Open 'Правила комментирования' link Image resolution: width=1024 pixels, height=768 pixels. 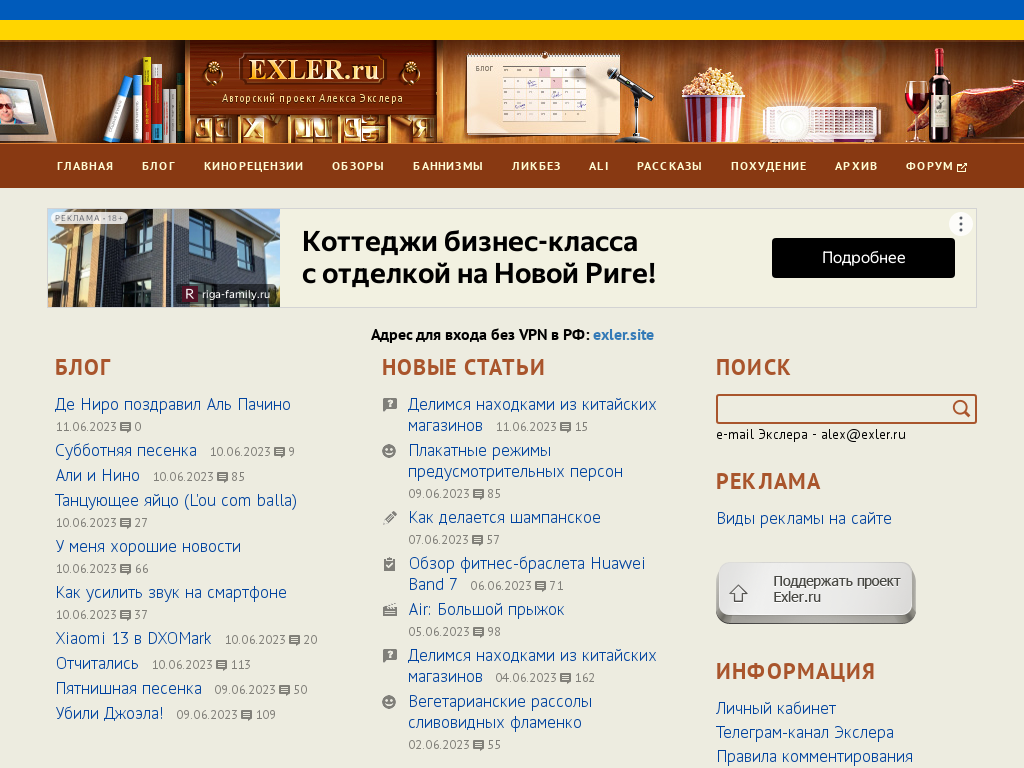[x=814, y=757]
